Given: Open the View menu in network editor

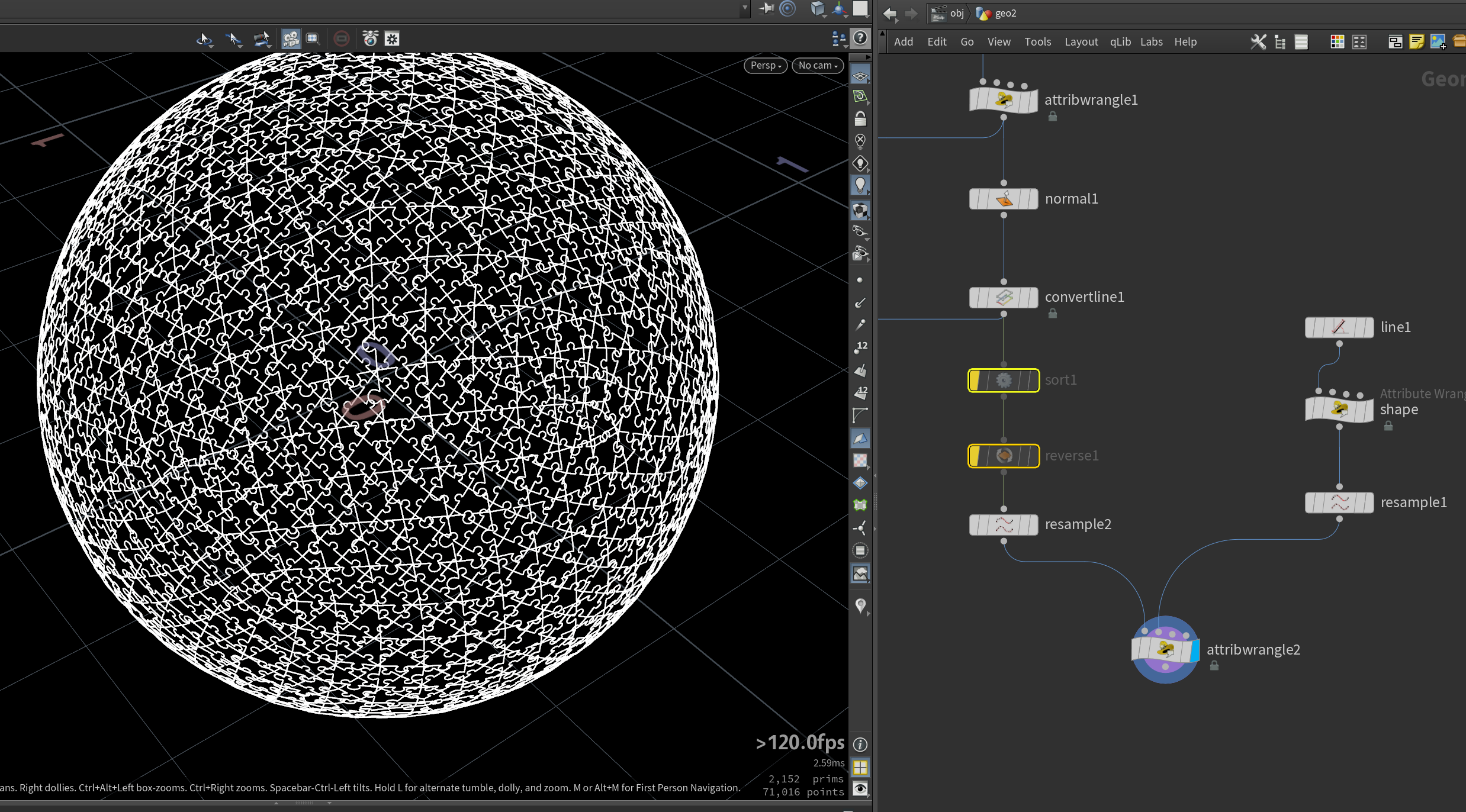Looking at the screenshot, I should [999, 41].
